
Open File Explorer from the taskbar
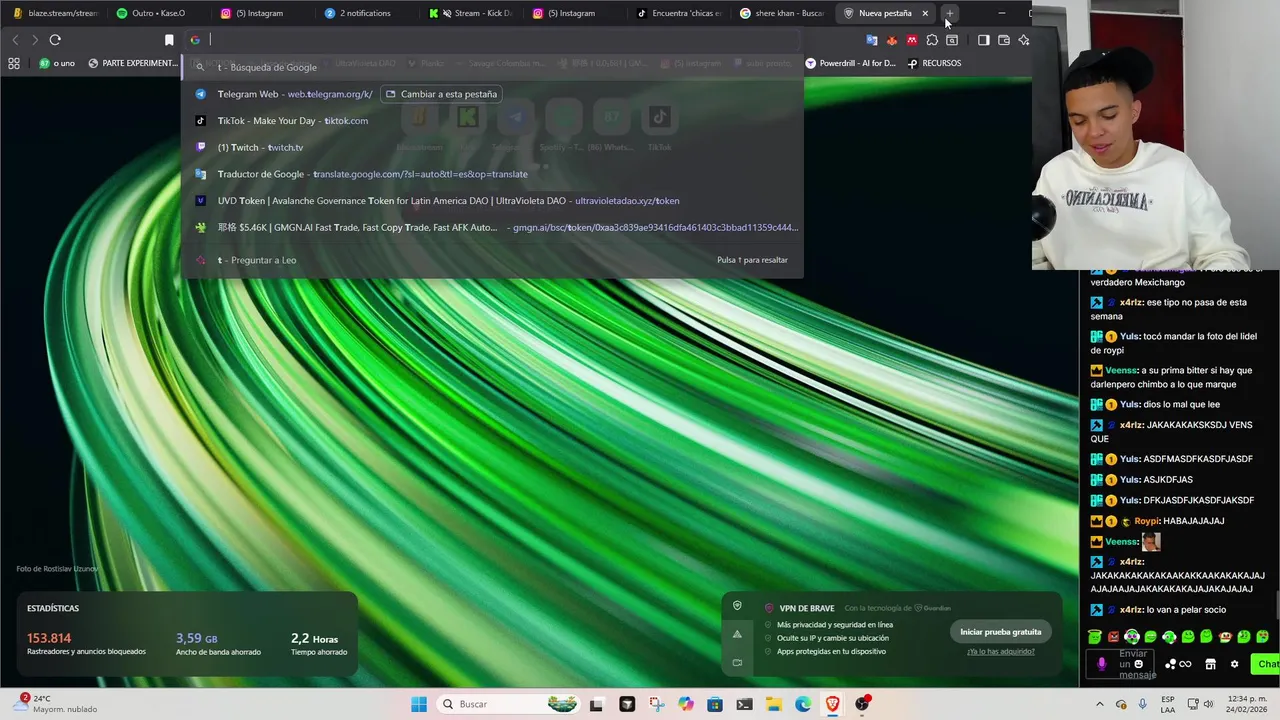click(774, 704)
